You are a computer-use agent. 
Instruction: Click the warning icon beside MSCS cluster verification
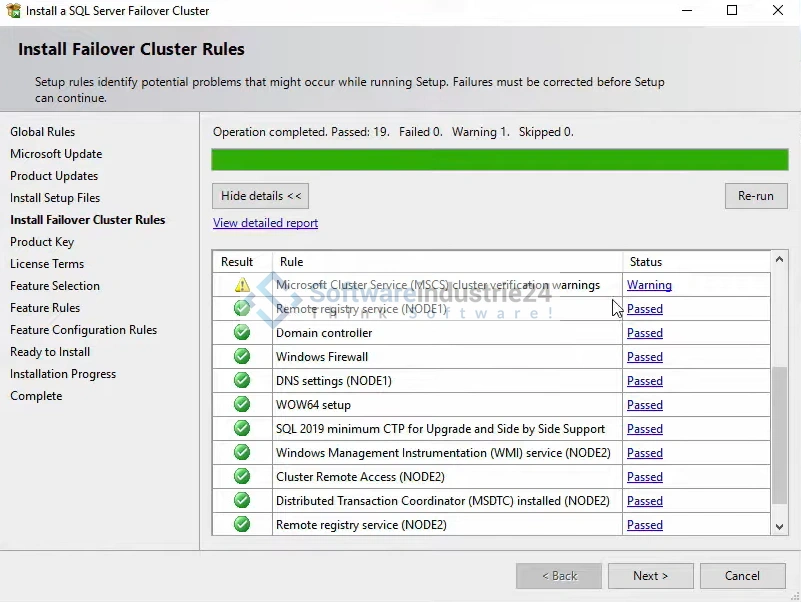pyautogui.click(x=242, y=285)
